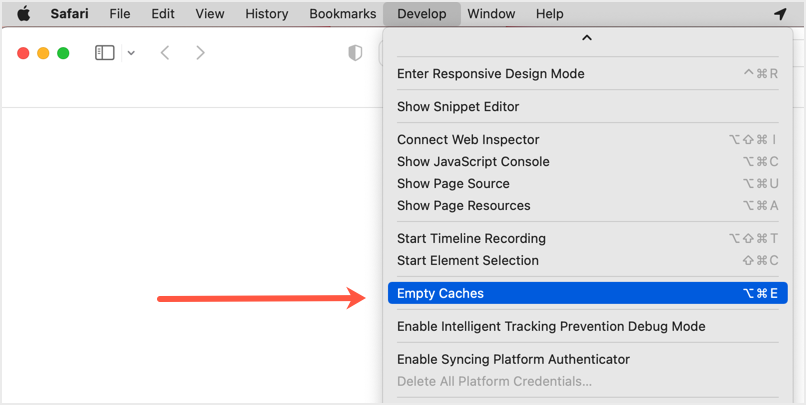Viewport: 806px width, 405px height.
Task: Click the privacy shield icon
Action: point(355,53)
